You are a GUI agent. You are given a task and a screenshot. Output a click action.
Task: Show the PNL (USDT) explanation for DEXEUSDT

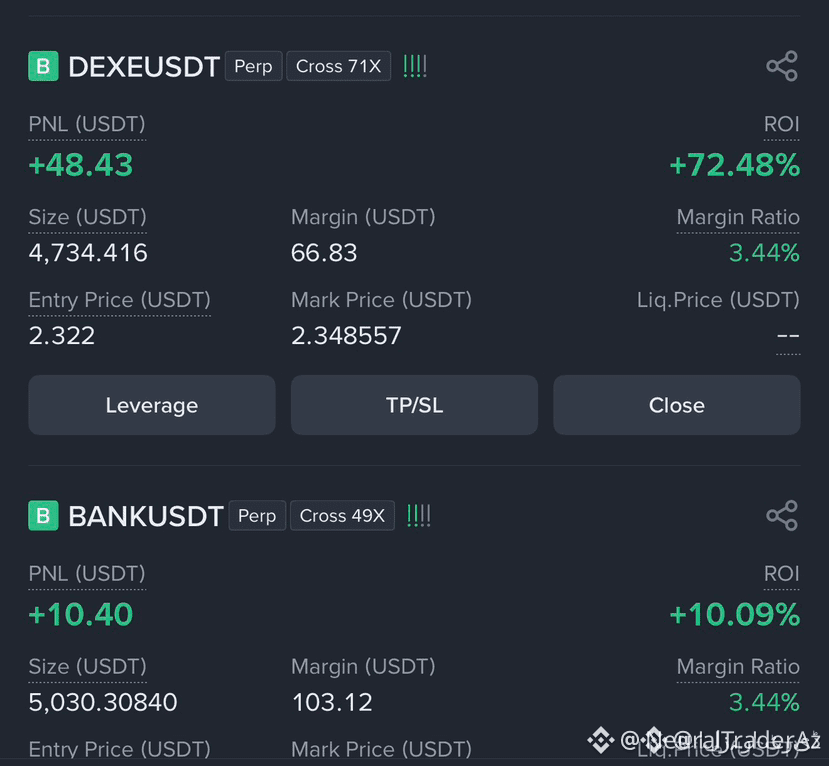pos(87,125)
